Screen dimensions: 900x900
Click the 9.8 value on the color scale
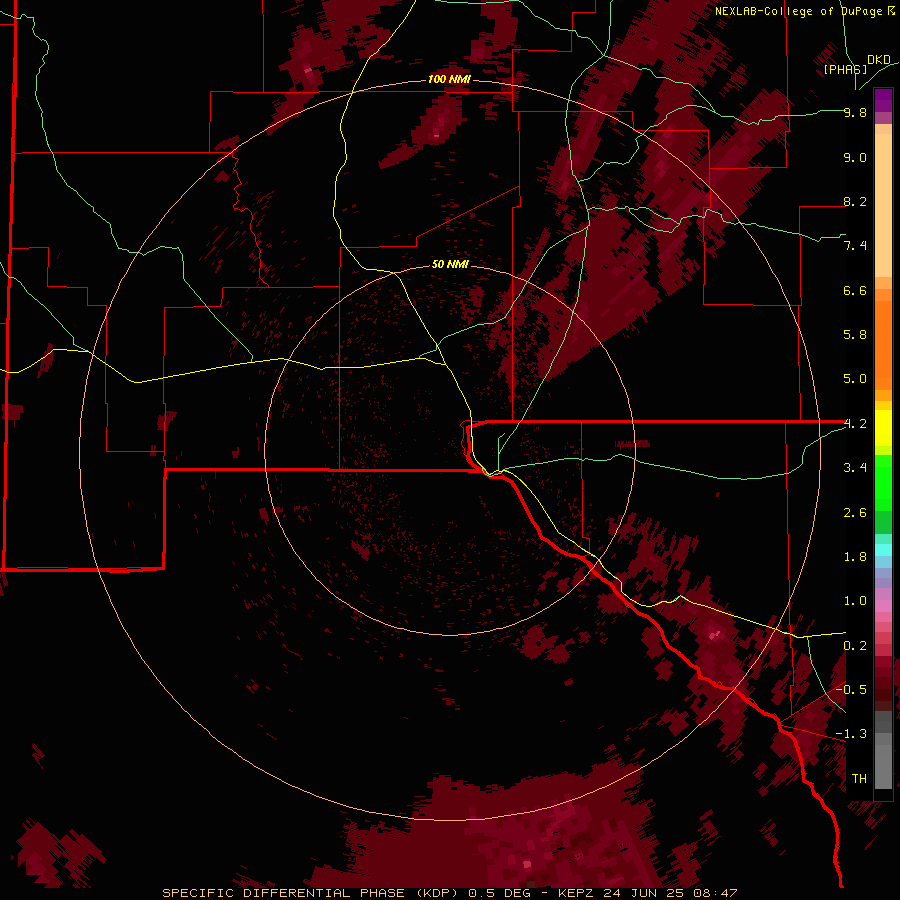point(855,112)
